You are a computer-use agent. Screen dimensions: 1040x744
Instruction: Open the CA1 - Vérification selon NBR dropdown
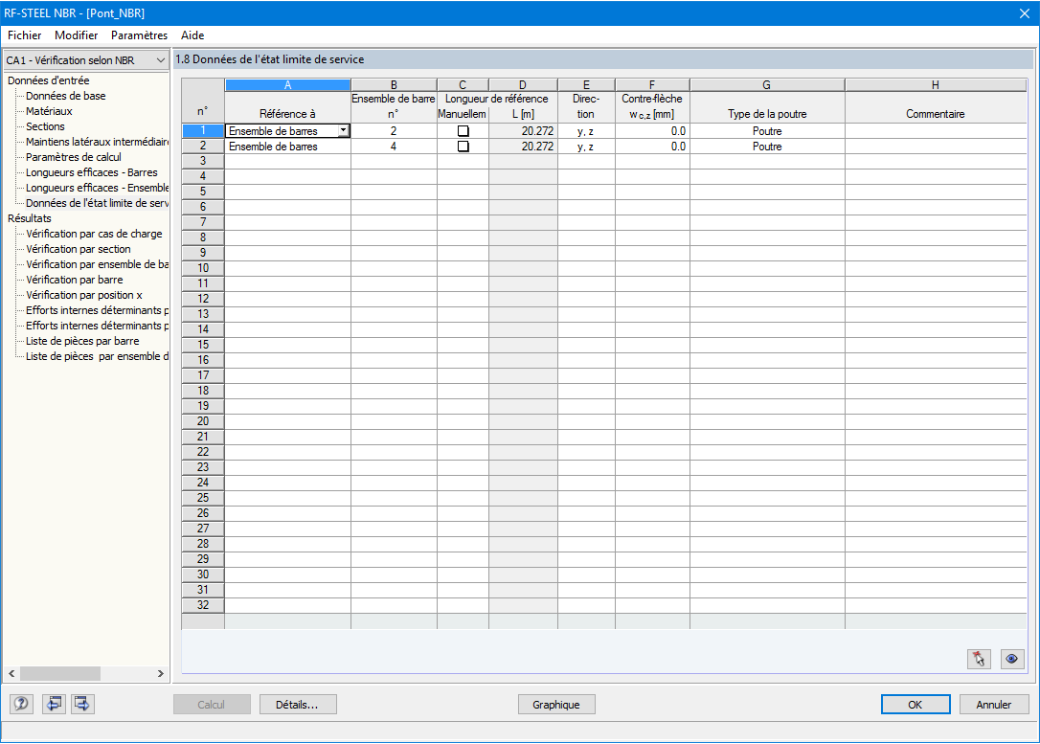tap(86, 60)
